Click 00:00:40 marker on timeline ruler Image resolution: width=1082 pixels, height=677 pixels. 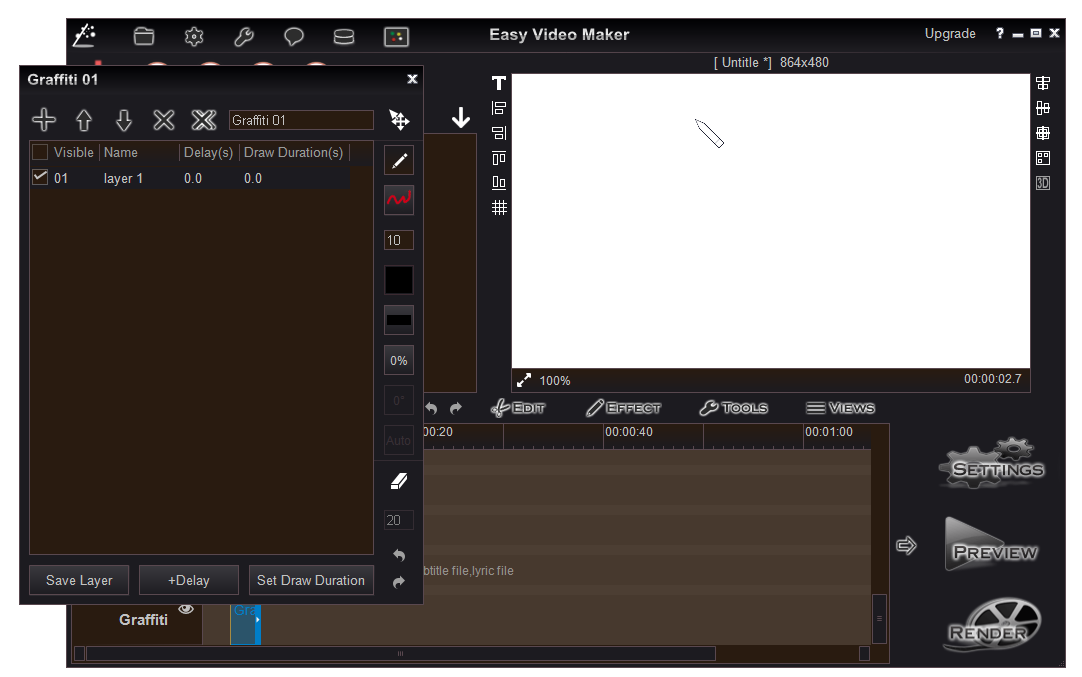(629, 431)
